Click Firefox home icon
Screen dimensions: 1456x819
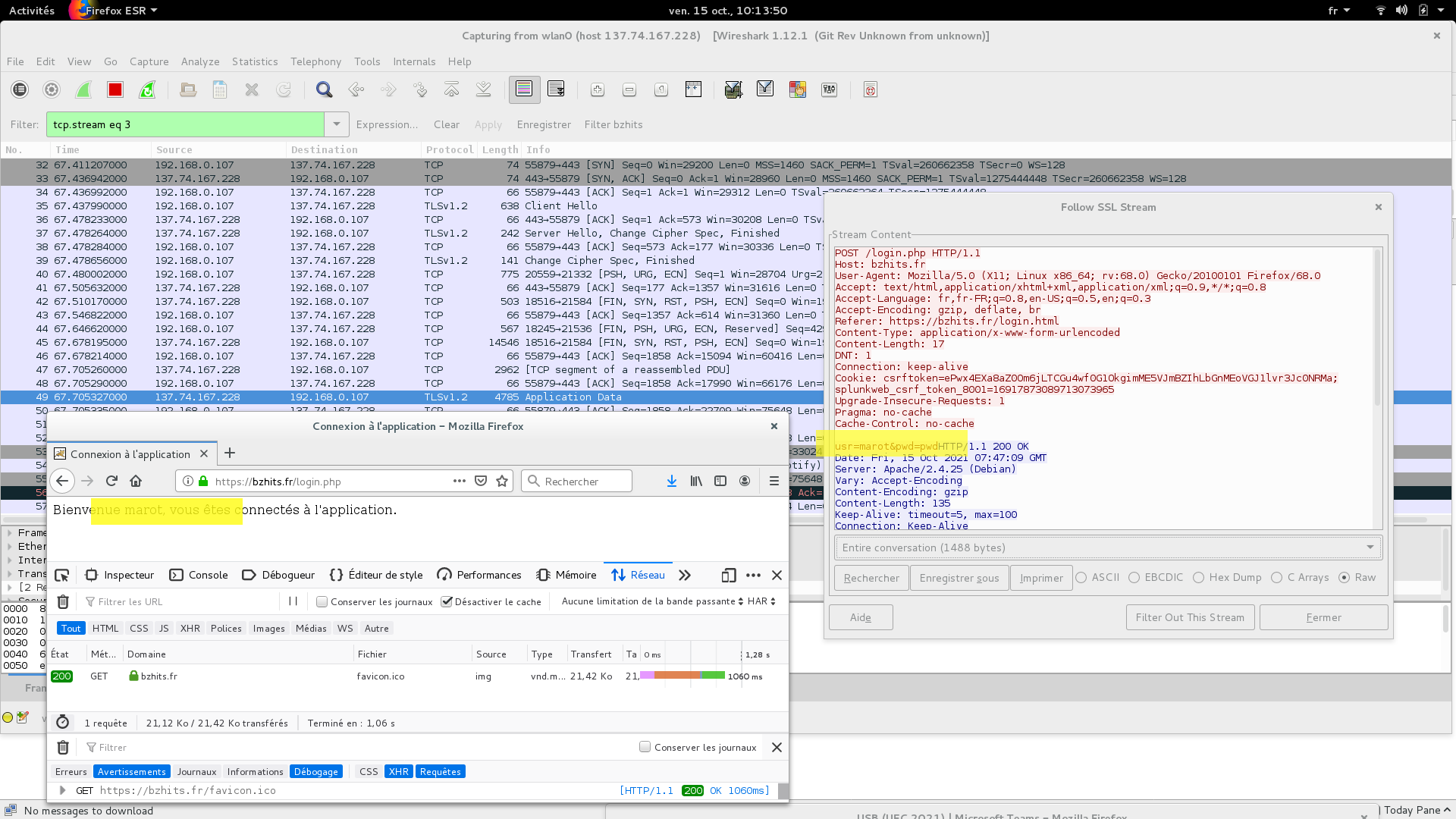pos(136,481)
